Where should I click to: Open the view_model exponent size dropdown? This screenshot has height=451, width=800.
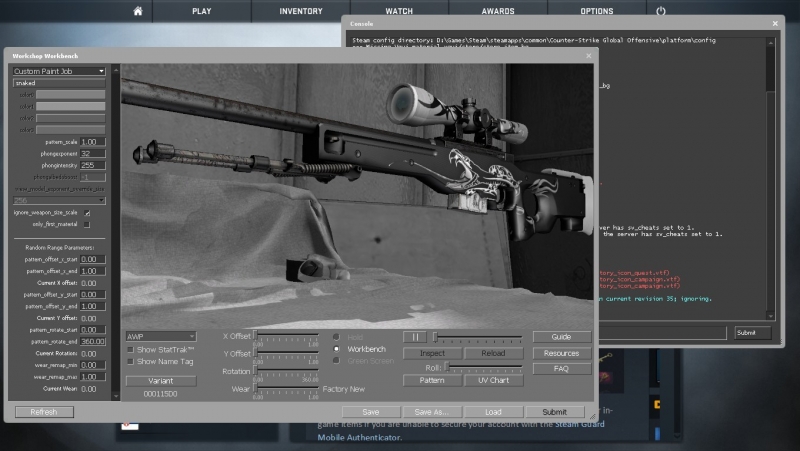click(59, 200)
